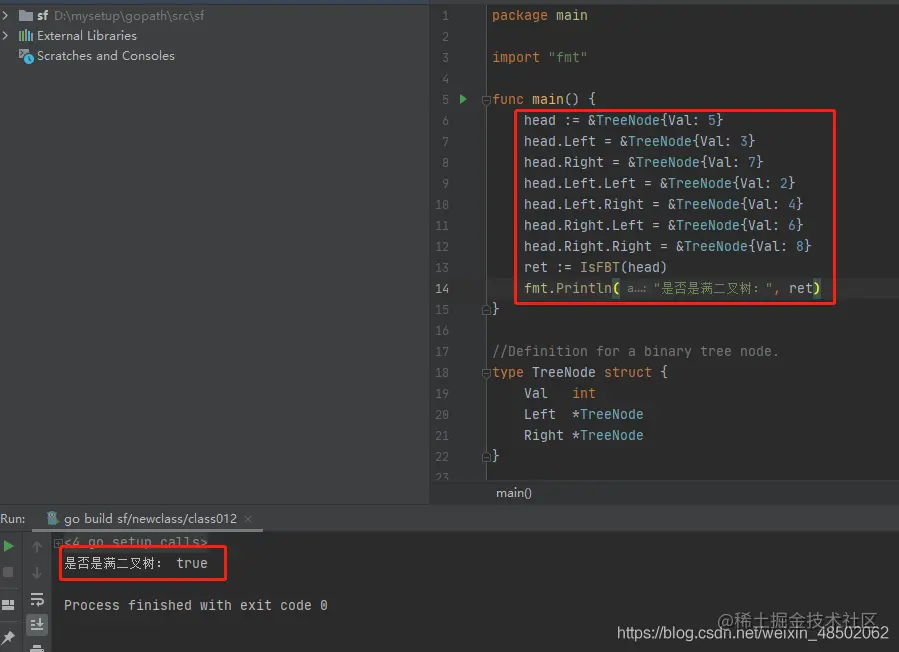Click the Go gopher icon on run tab

pyautogui.click(x=53, y=518)
